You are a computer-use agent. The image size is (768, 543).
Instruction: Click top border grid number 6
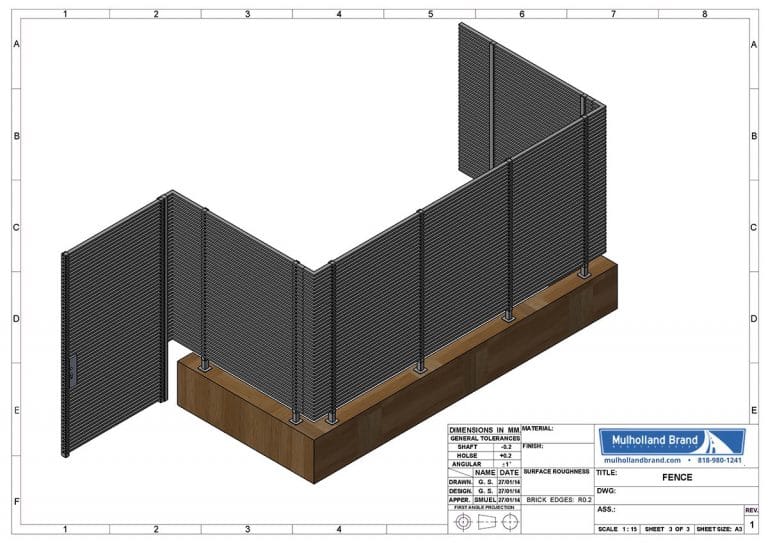point(522,14)
